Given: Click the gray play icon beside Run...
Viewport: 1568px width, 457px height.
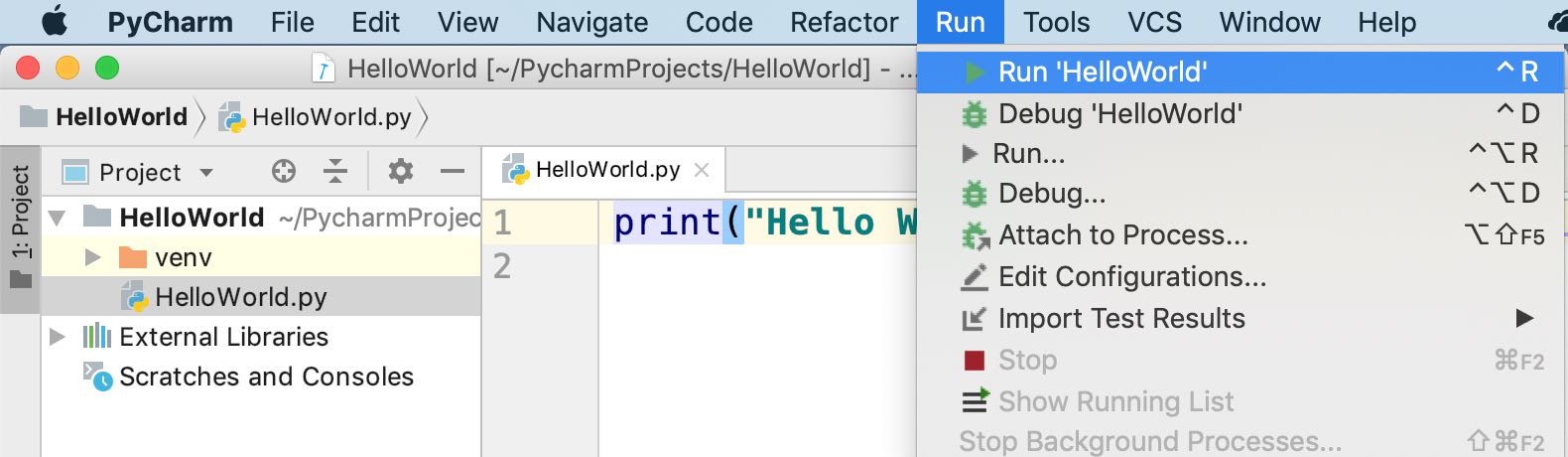Looking at the screenshot, I should click(x=971, y=153).
